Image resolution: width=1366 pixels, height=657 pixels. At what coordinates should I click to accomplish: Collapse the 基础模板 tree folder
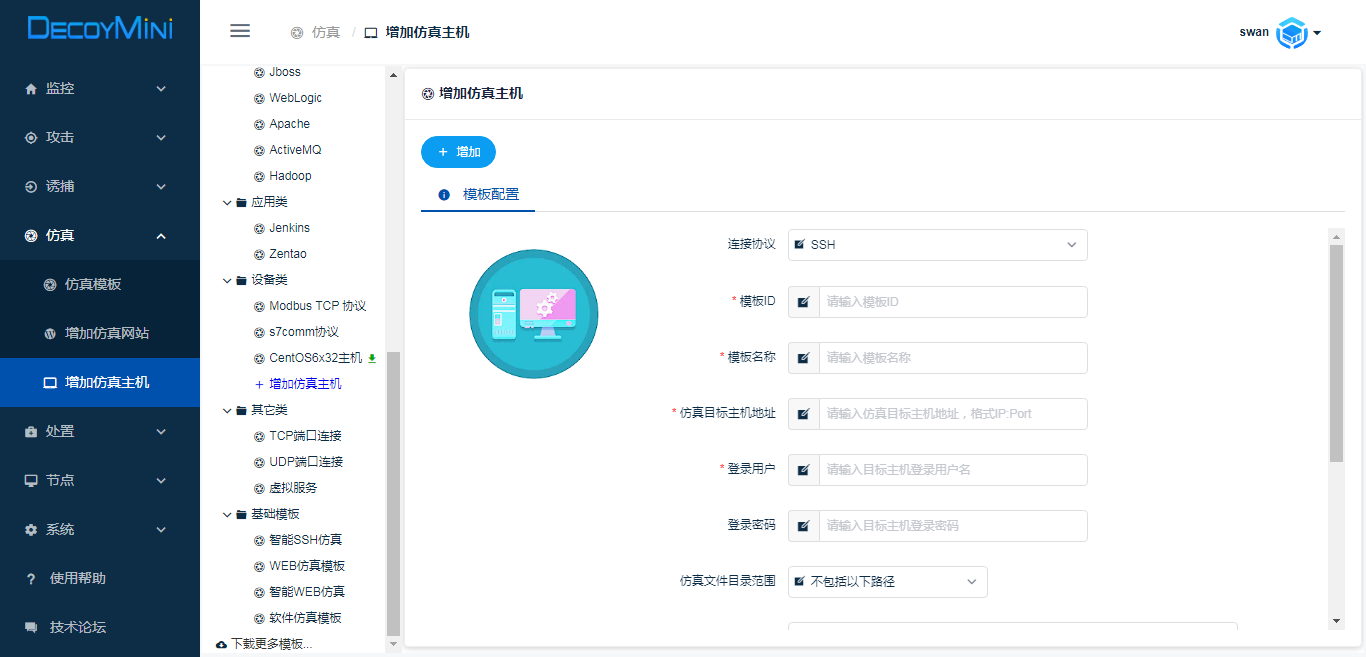[227, 514]
